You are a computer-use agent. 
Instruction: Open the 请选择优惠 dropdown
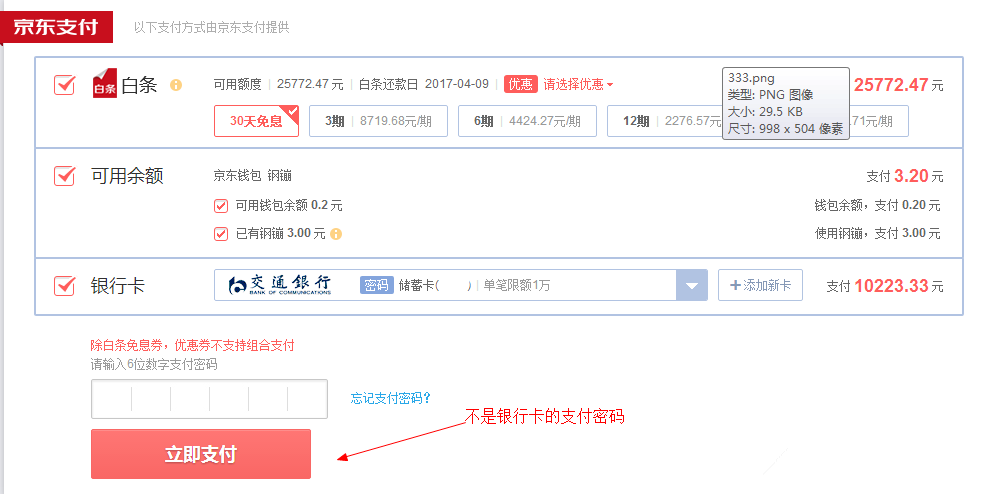point(578,84)
